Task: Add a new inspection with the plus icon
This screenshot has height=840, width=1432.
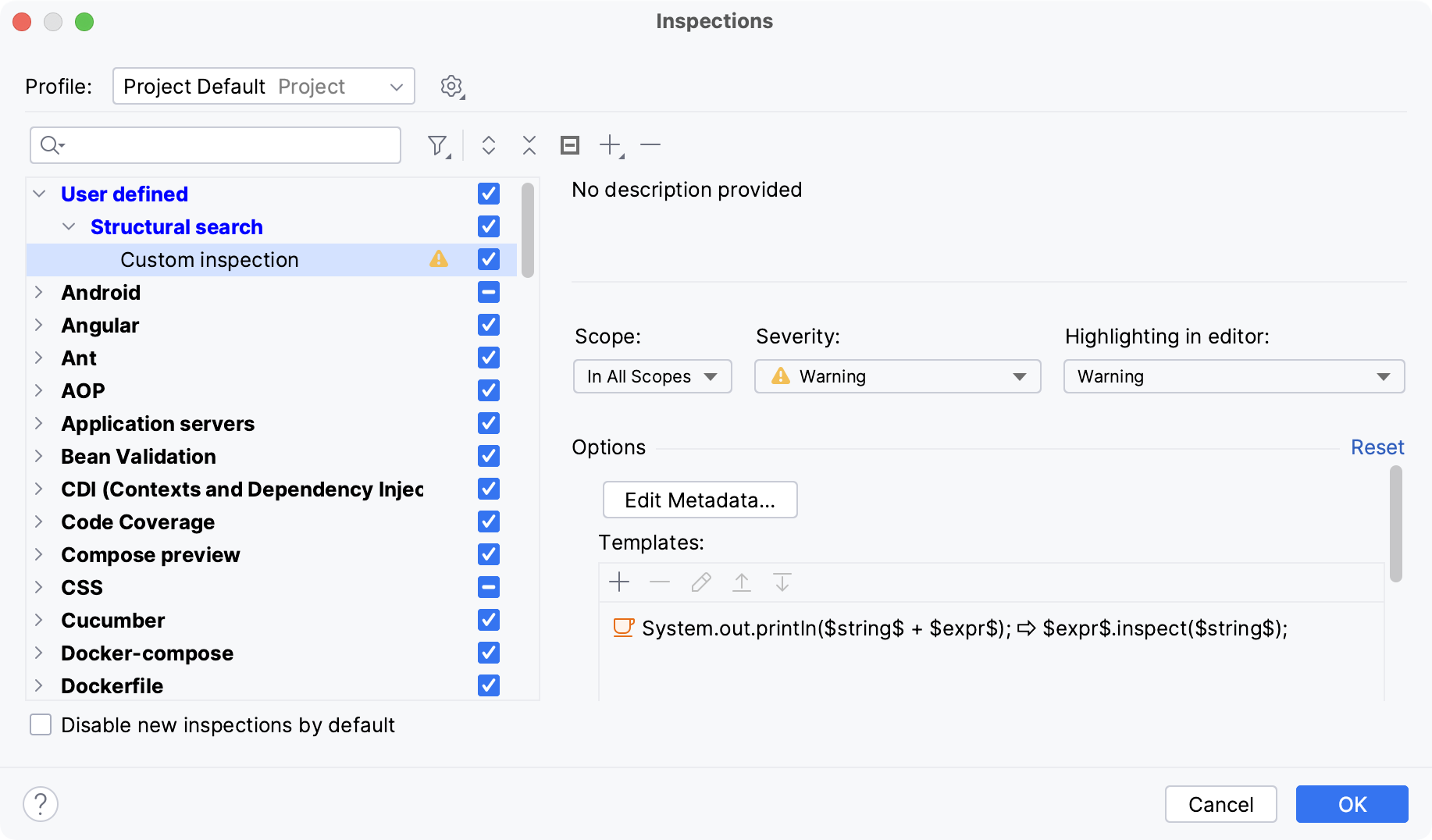Action: (x=611, y=145)
